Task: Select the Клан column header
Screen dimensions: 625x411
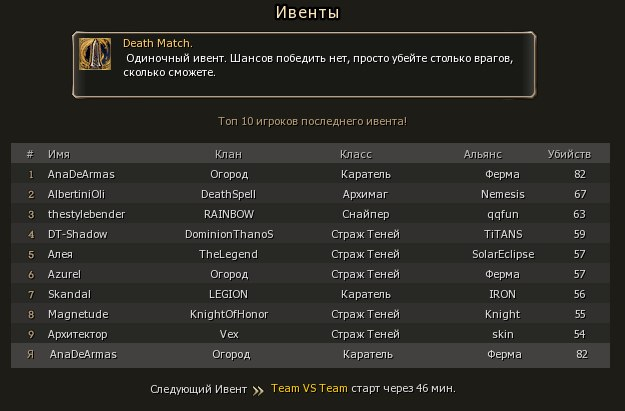Action: pos(228,154)
